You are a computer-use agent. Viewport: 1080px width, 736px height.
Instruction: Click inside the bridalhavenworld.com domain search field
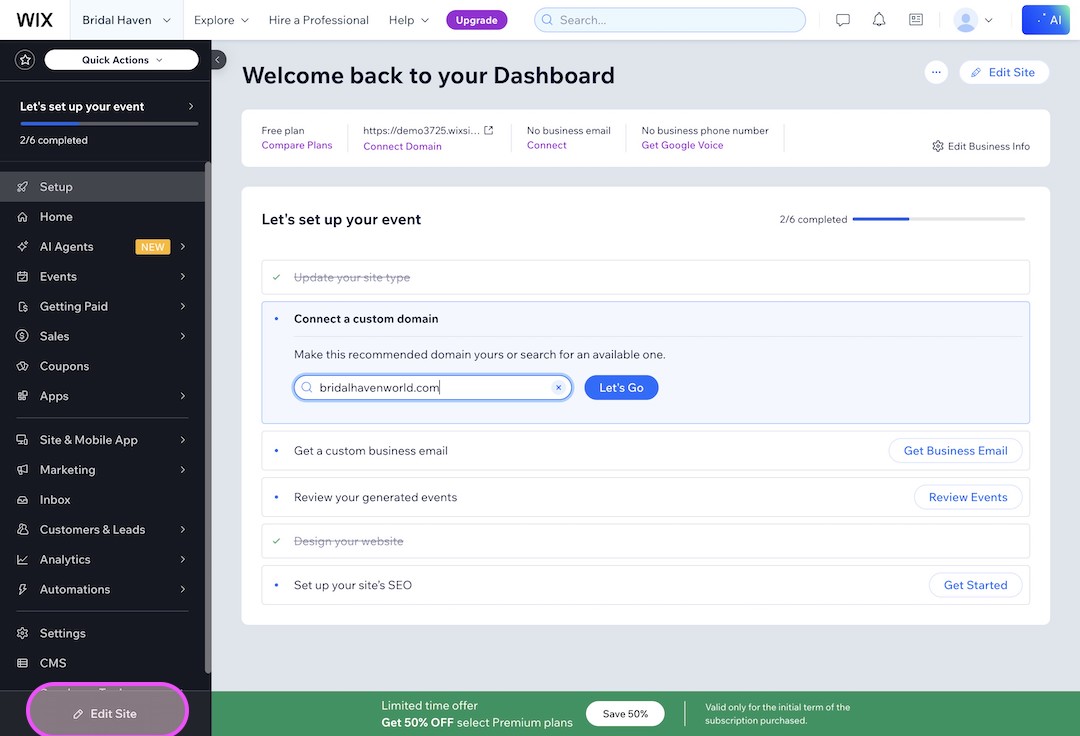coord(430,387)
